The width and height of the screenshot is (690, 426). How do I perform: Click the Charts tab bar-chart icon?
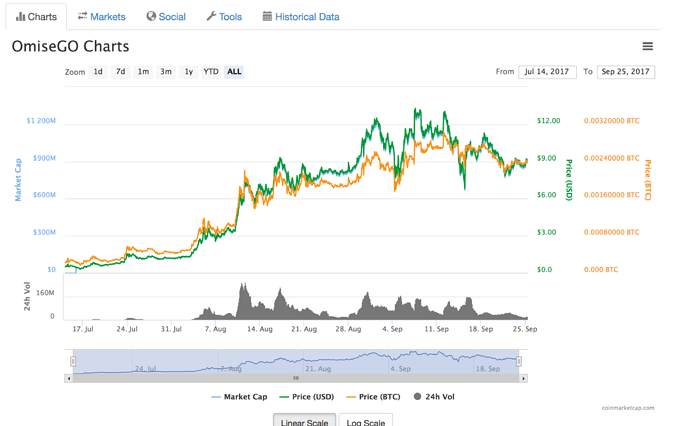point(20,17)
